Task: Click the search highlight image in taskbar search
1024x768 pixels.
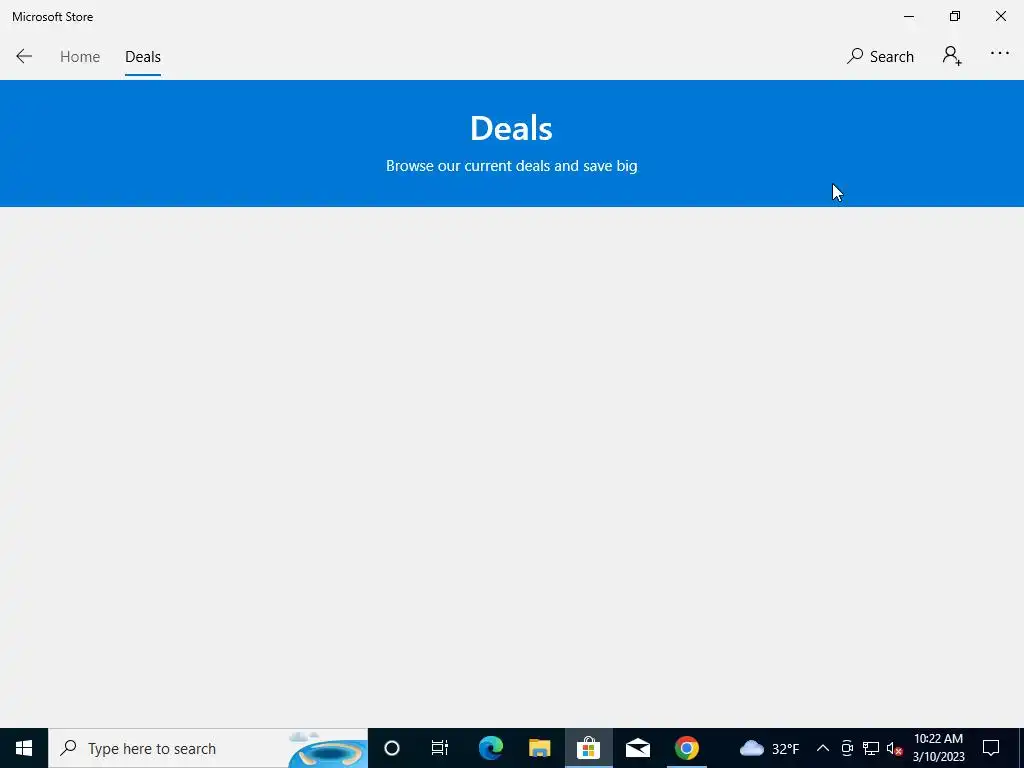Action: click(x=328, y=748)
